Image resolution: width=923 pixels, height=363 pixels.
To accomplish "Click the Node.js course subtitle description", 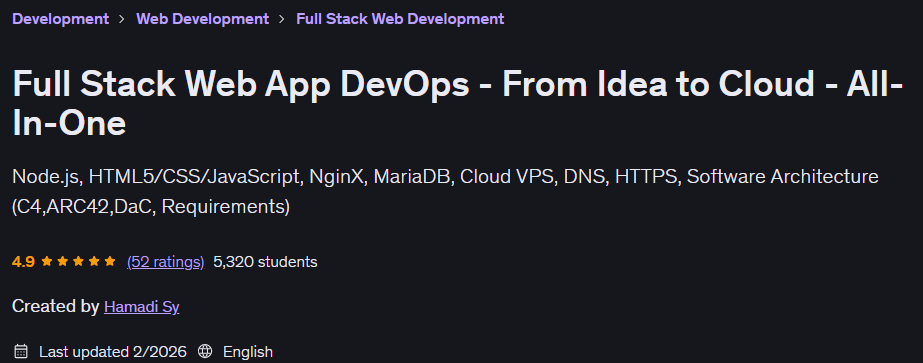I will (x=446, y=192).
